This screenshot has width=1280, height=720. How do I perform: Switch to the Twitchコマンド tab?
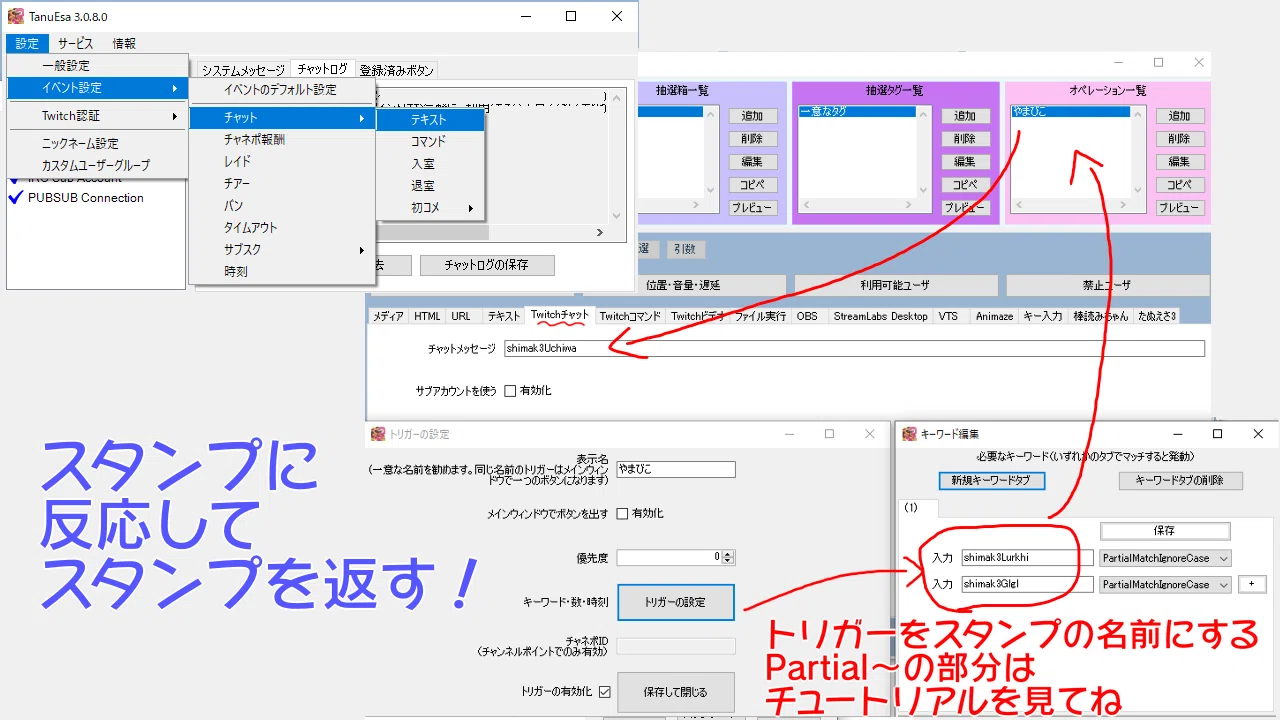(x=630, y=316)
